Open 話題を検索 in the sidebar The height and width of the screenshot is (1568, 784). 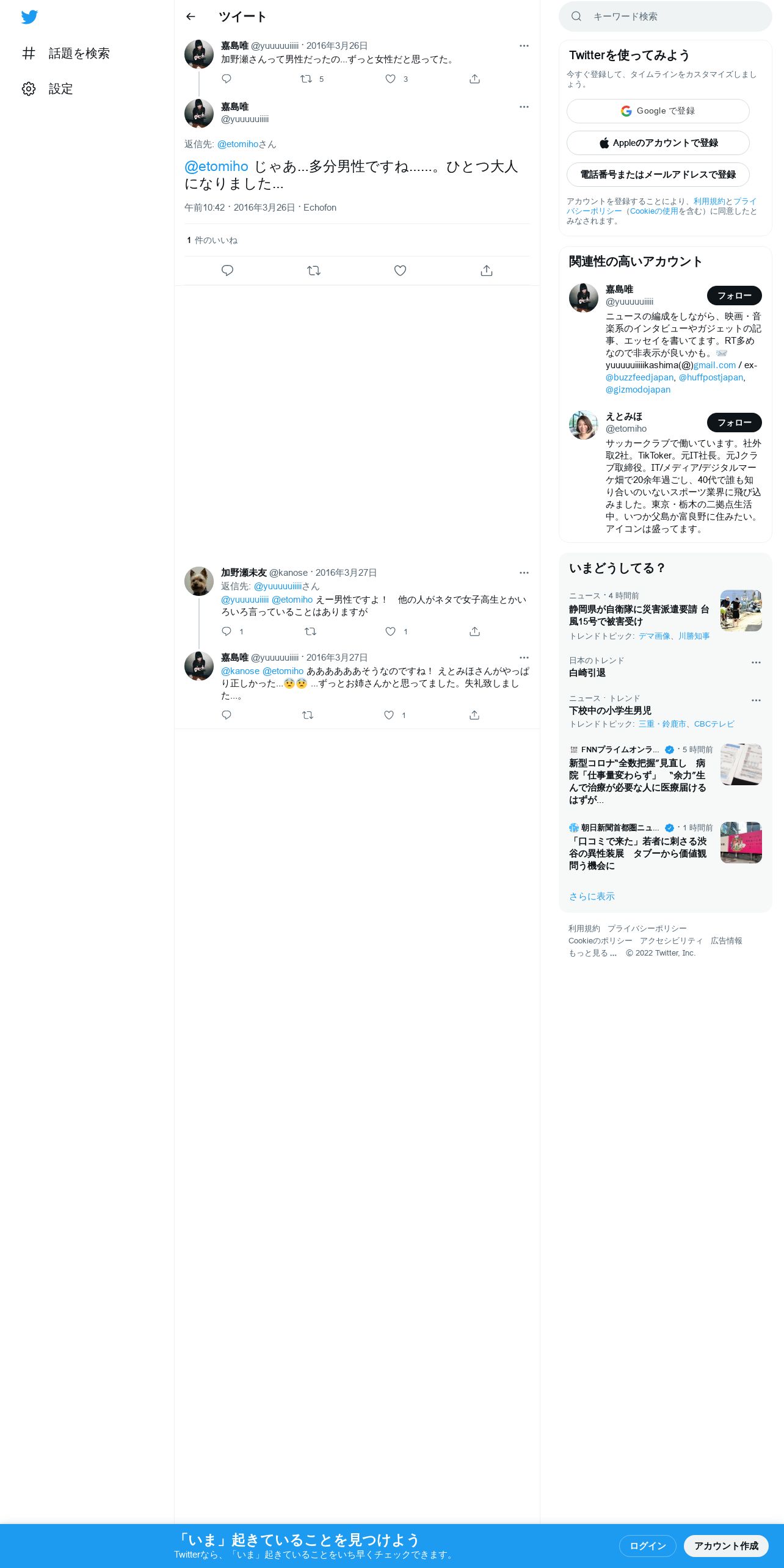click(66, 54)
